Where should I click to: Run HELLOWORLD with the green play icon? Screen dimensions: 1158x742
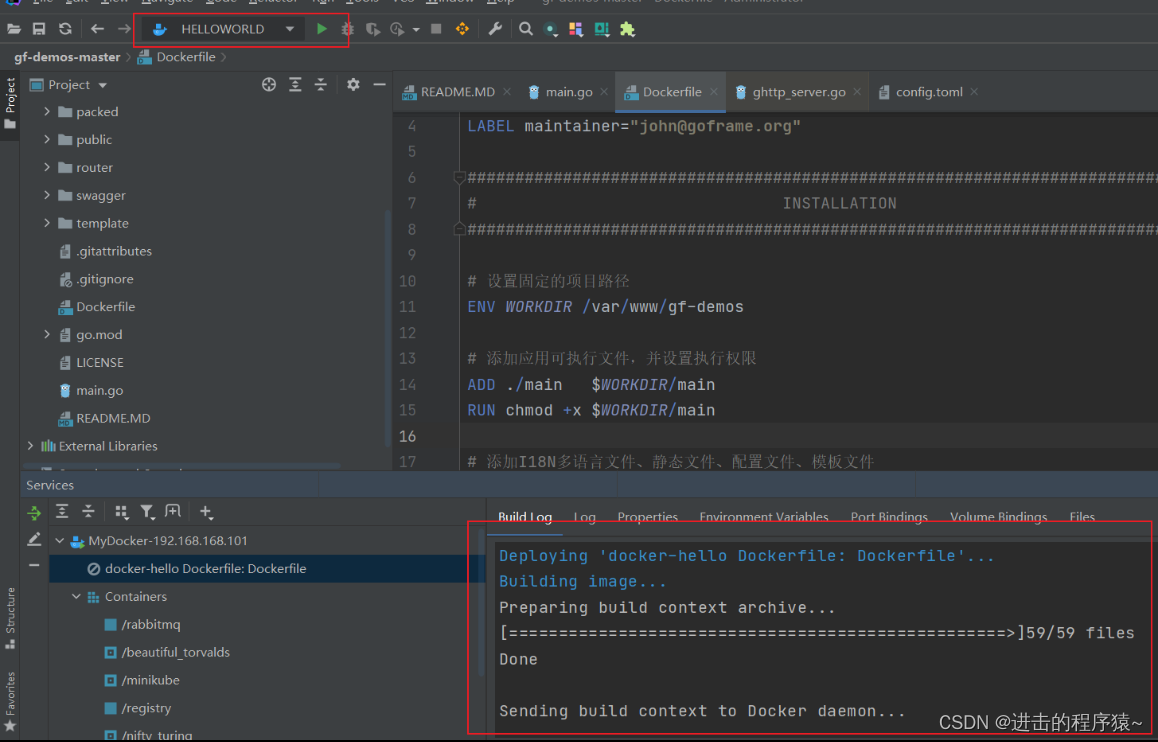[x=322, y=29]
